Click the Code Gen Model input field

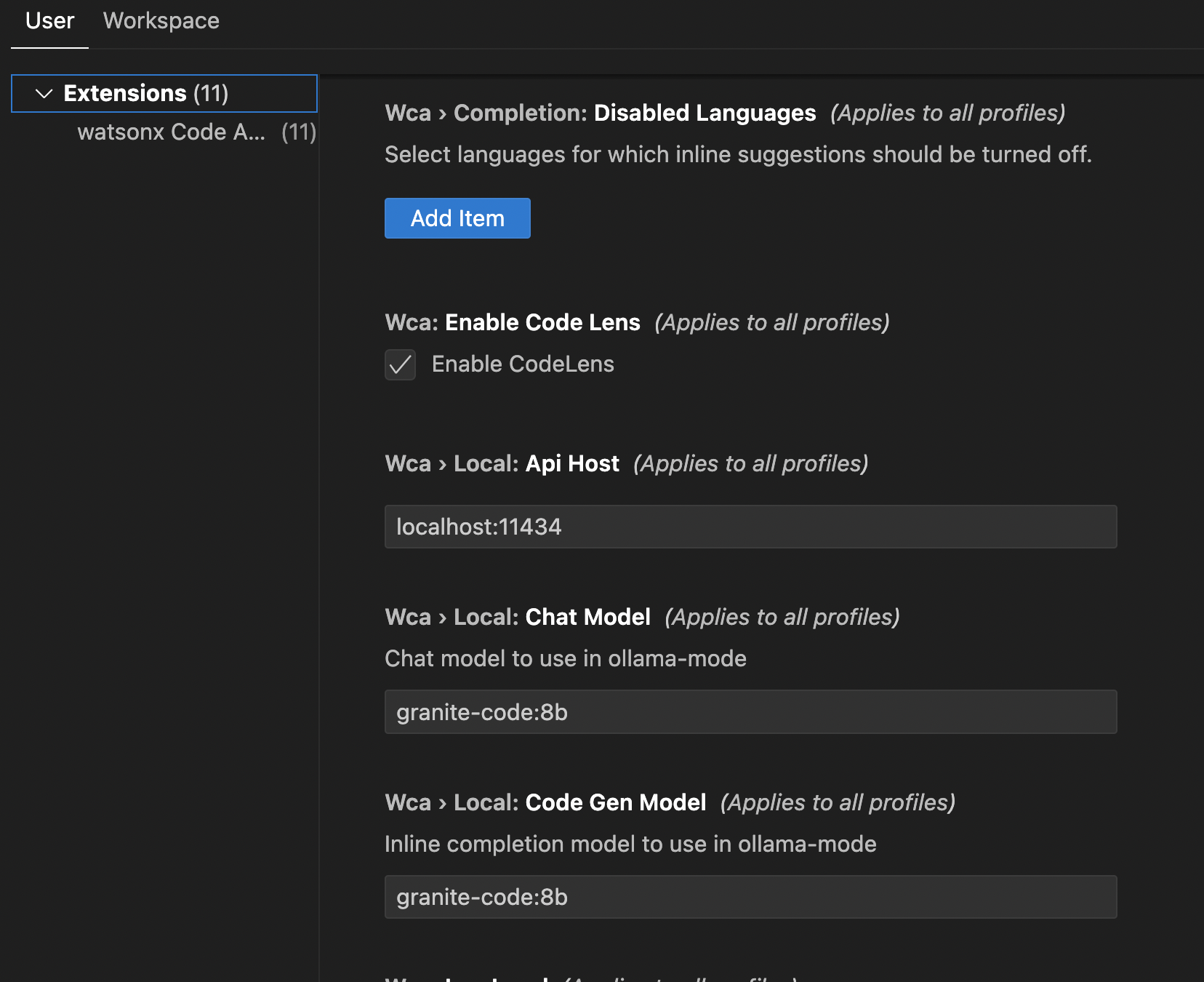750,897
